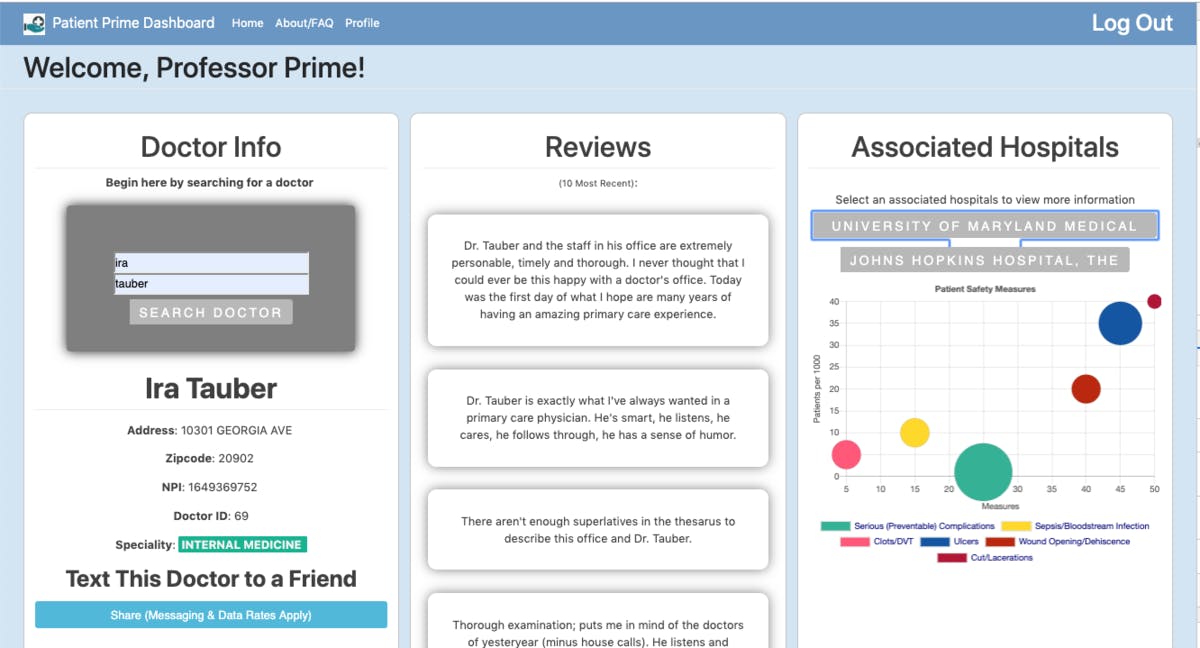Click Share (Messaging & Data Rates Apply)
Image resolution: width=1200 pixels, height=648 pixels.
210,614
